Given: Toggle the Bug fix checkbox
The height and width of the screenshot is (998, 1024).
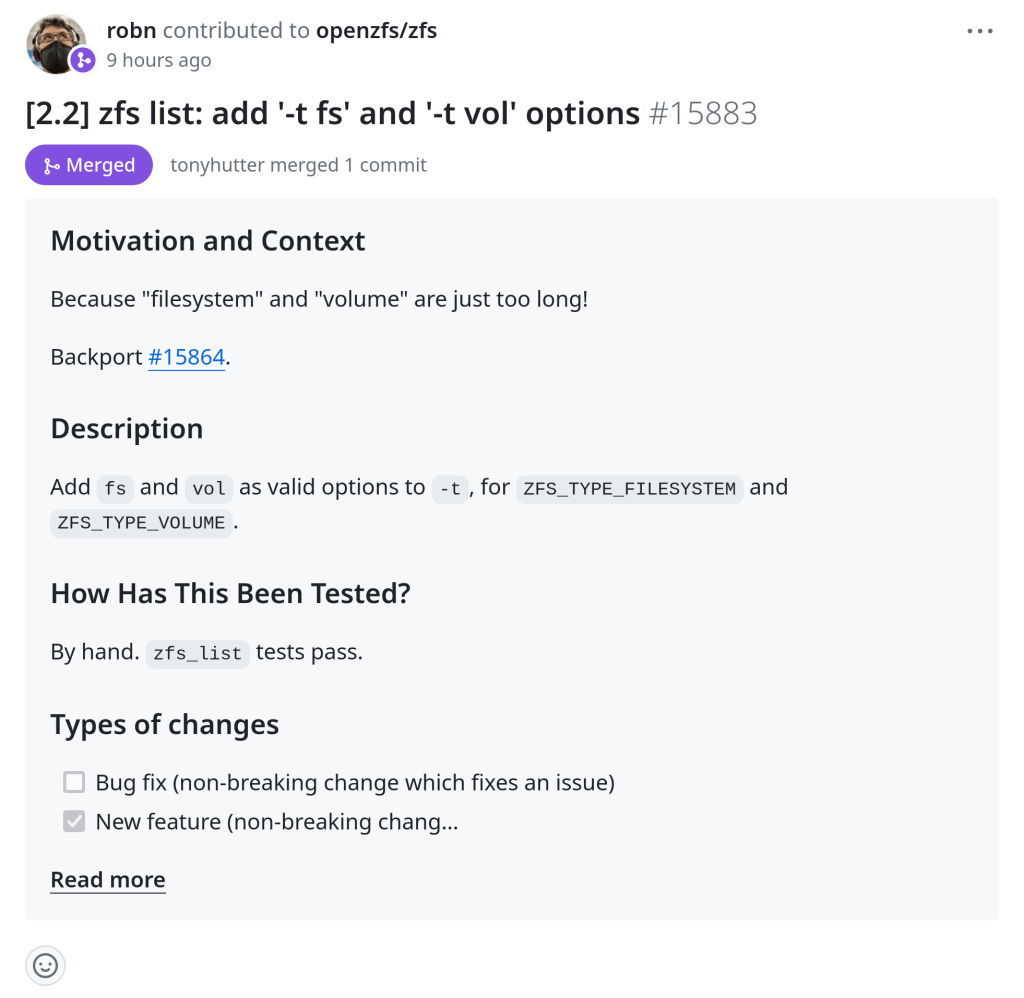Looking at the screenshot, I should point(74,782).
